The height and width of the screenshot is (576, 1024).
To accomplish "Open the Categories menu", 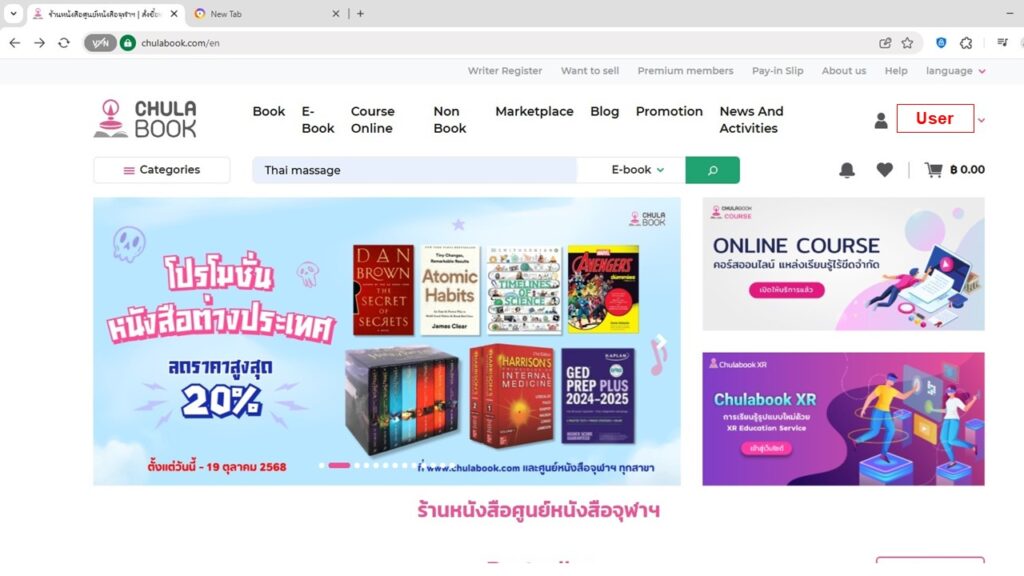I will click(161, 170).
